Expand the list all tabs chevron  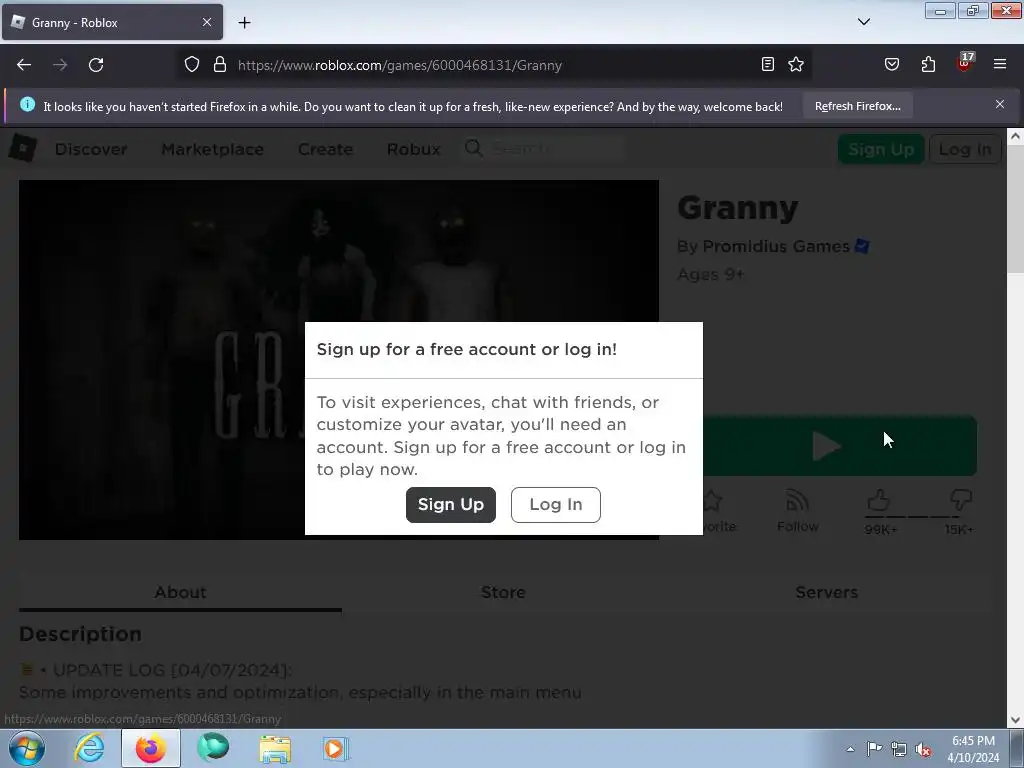[863, 22]
